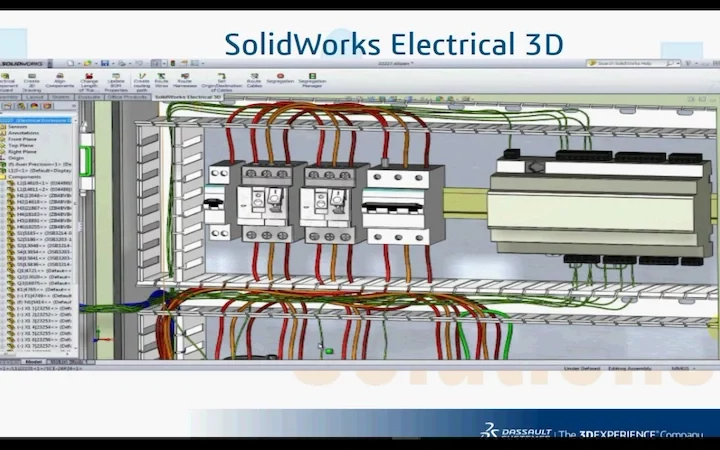Image resolution: width=720 pixels, height=450 pixels.
Task: Switch to the Sketch tab
Action: (x=61, y=97)
